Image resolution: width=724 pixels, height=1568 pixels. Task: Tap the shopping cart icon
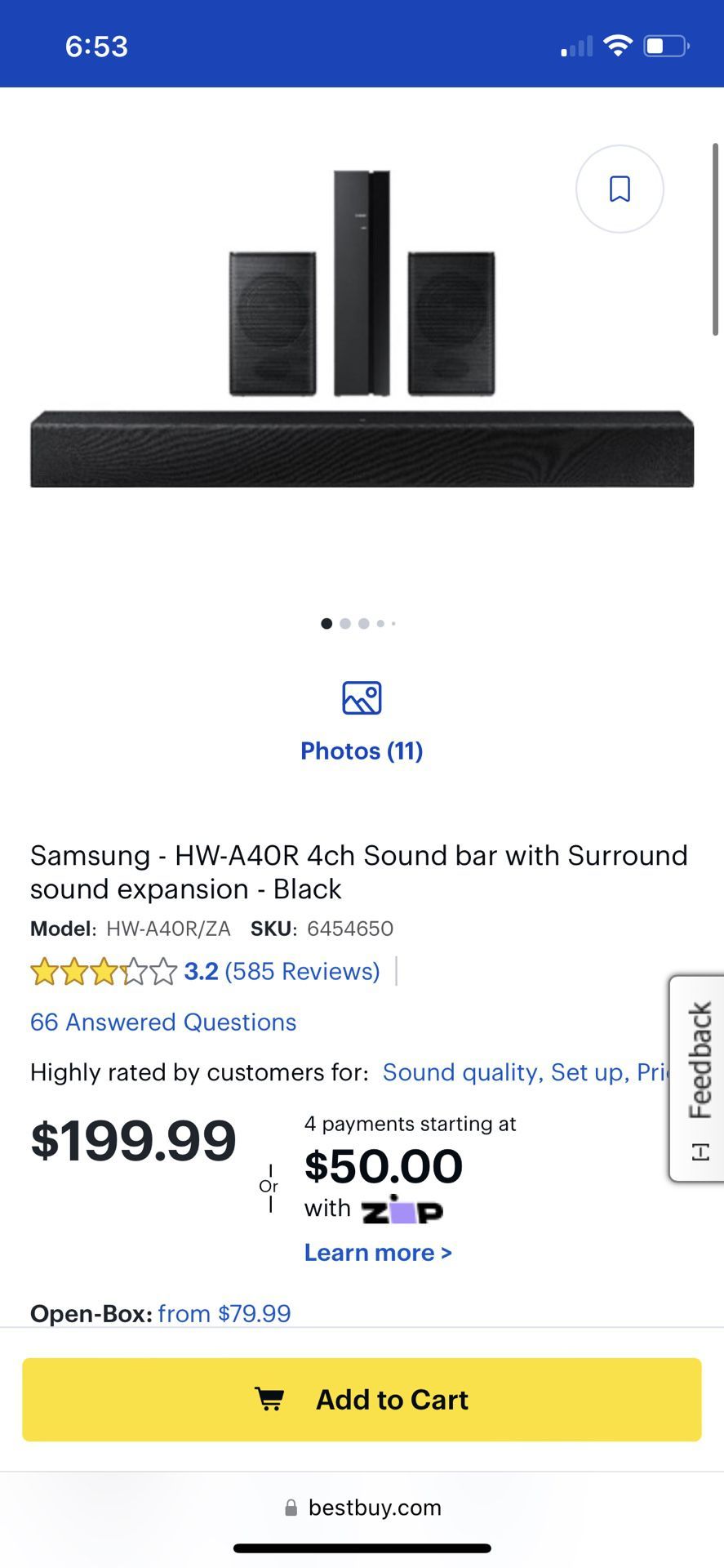(x=270, y=1399)
